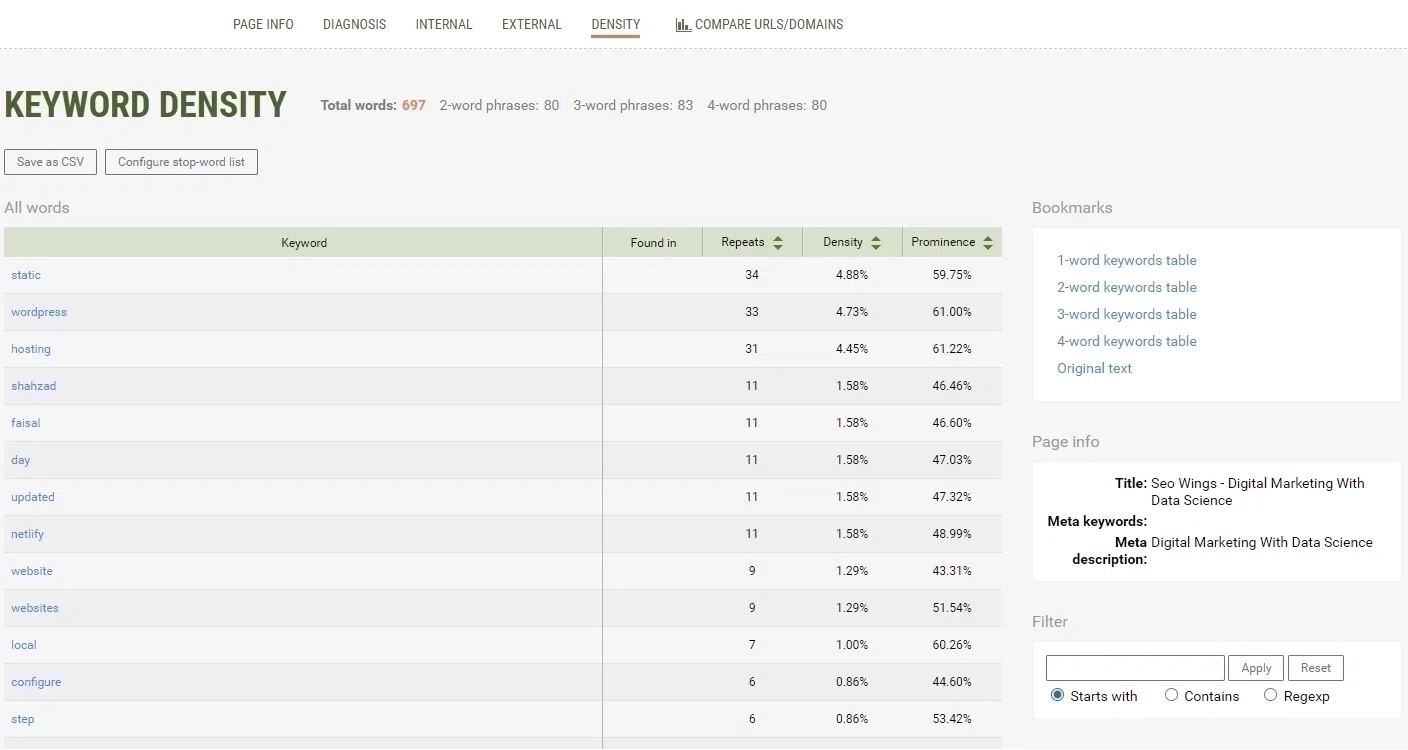Sort the Prominence column ascending
1408x750 pixels.
[989, 237]
